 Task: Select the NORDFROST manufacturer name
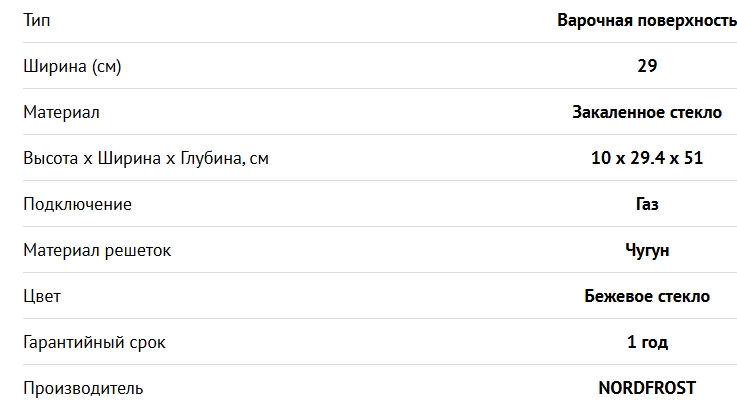[x=647, y=388]
